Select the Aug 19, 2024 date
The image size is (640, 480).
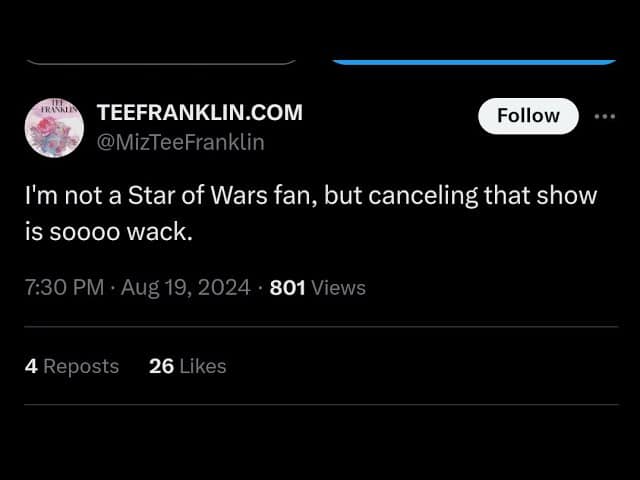184,288
